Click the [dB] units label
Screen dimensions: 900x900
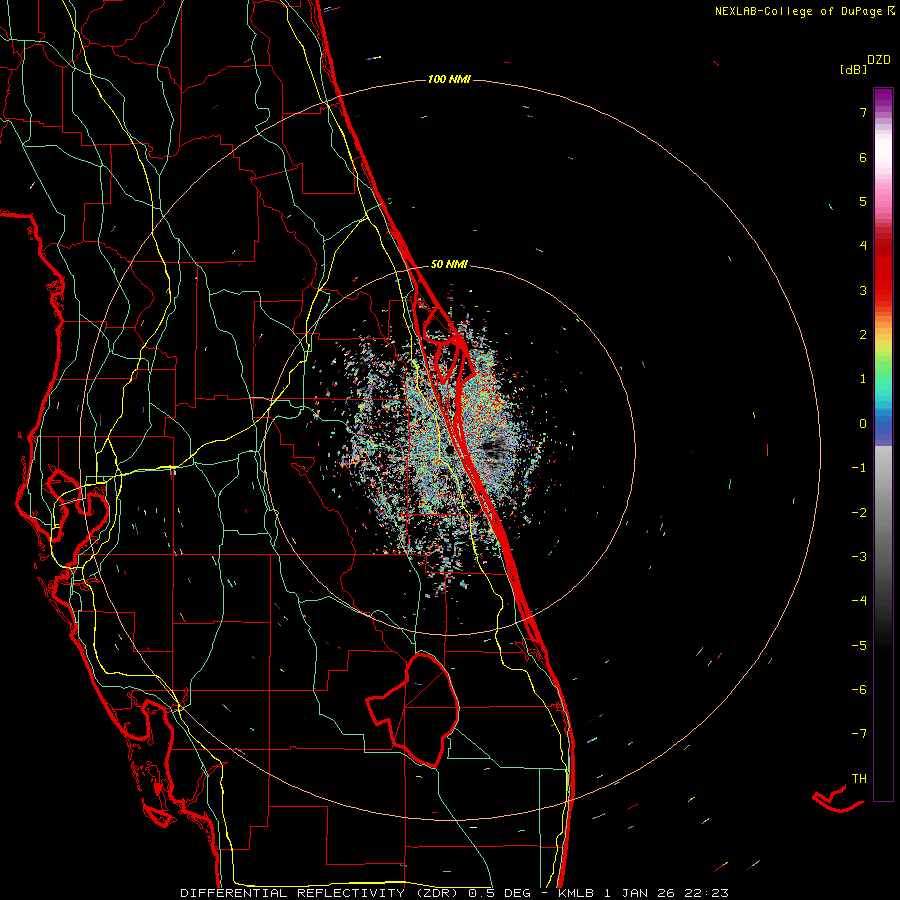click(853, 70)
